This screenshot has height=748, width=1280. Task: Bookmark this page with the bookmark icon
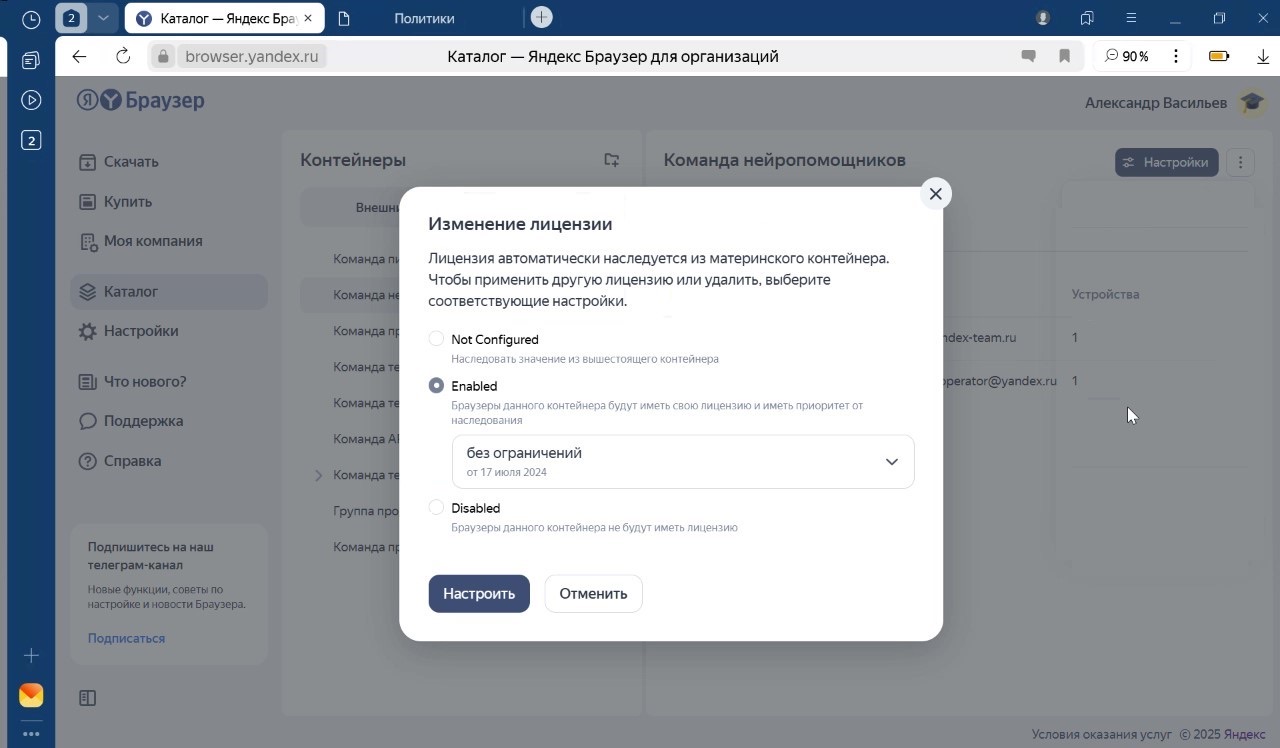1065,56
